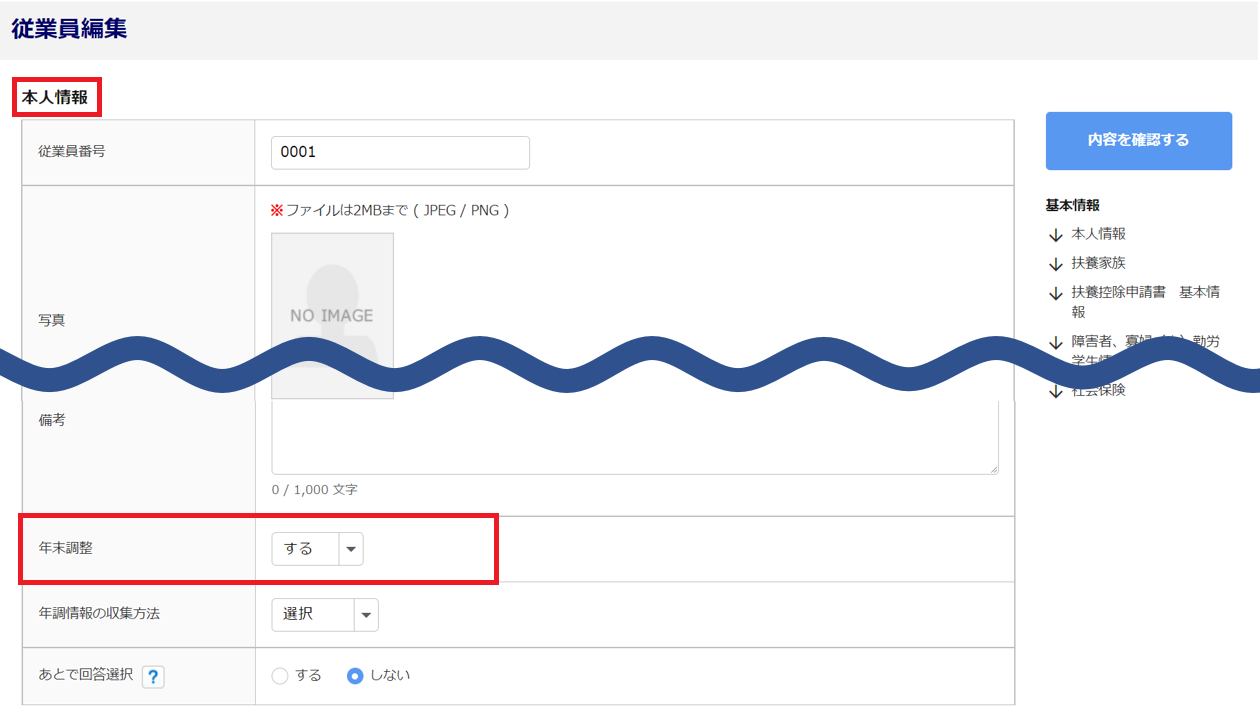
Task: Click the arrow icon before 扶養控除申請書
Action: tap(1054, 293)
